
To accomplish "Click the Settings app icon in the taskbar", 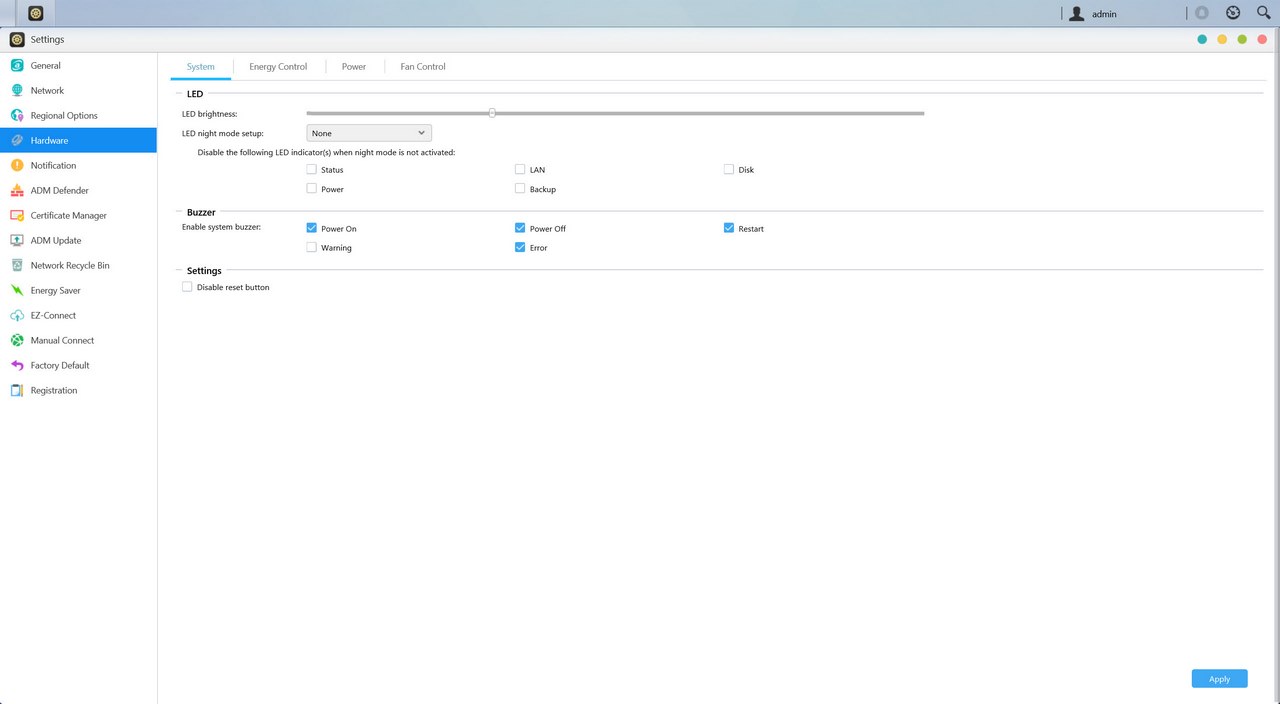I will point(35,13).
